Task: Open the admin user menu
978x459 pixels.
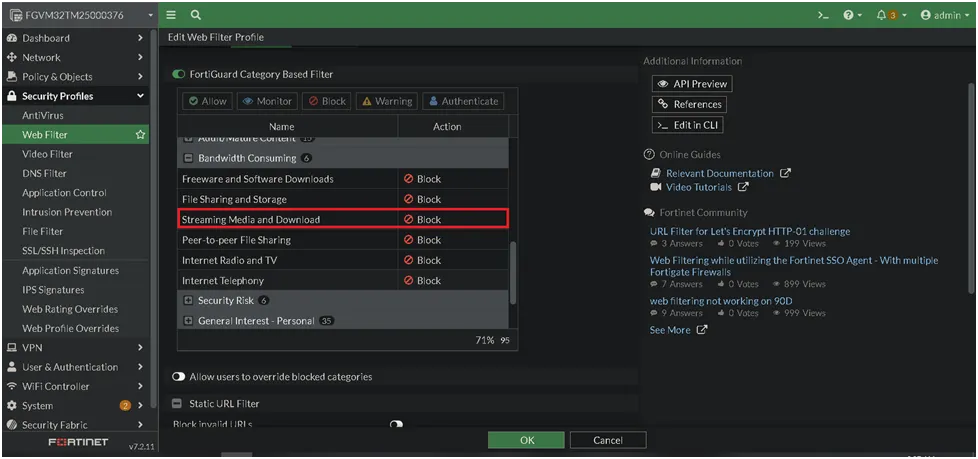Action: 944,16
